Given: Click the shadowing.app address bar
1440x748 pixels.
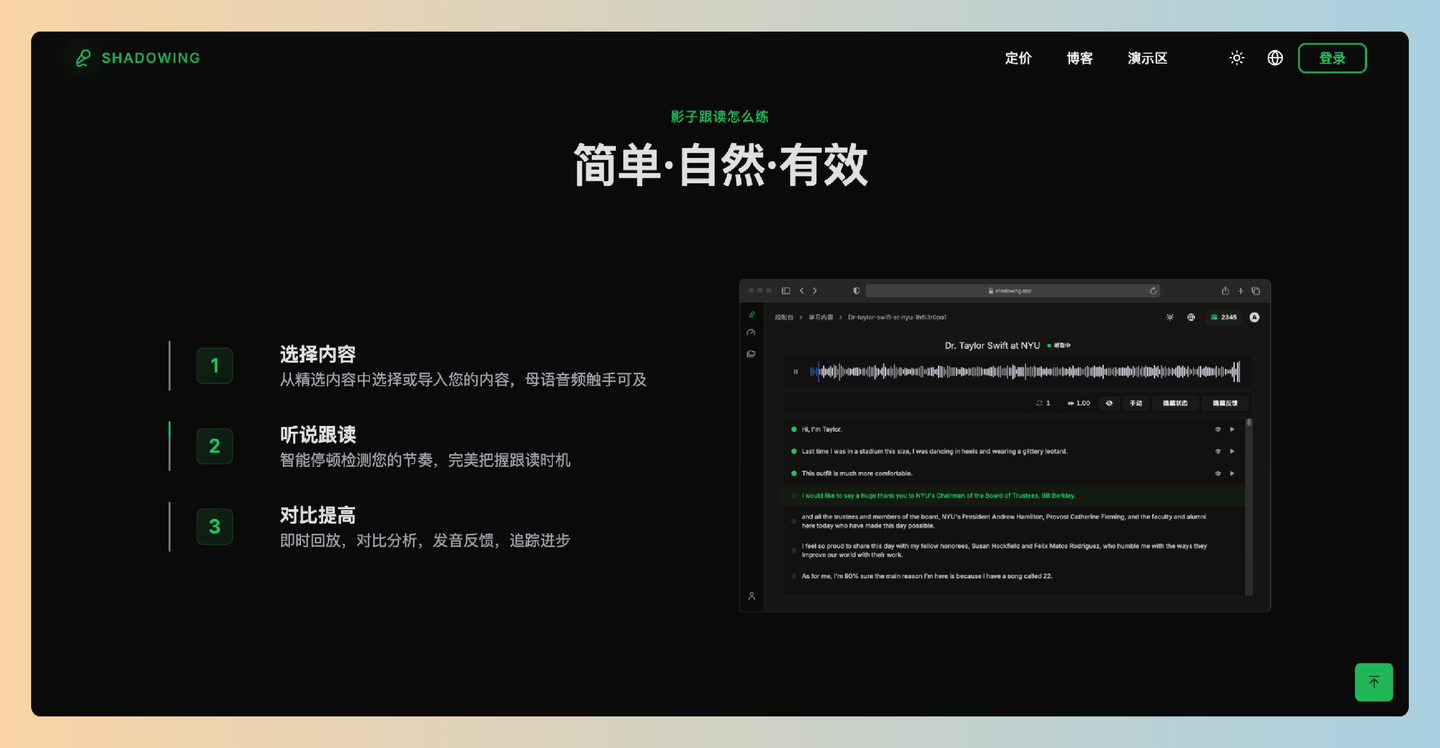Looking at the screenshot, I should 1013,290.
